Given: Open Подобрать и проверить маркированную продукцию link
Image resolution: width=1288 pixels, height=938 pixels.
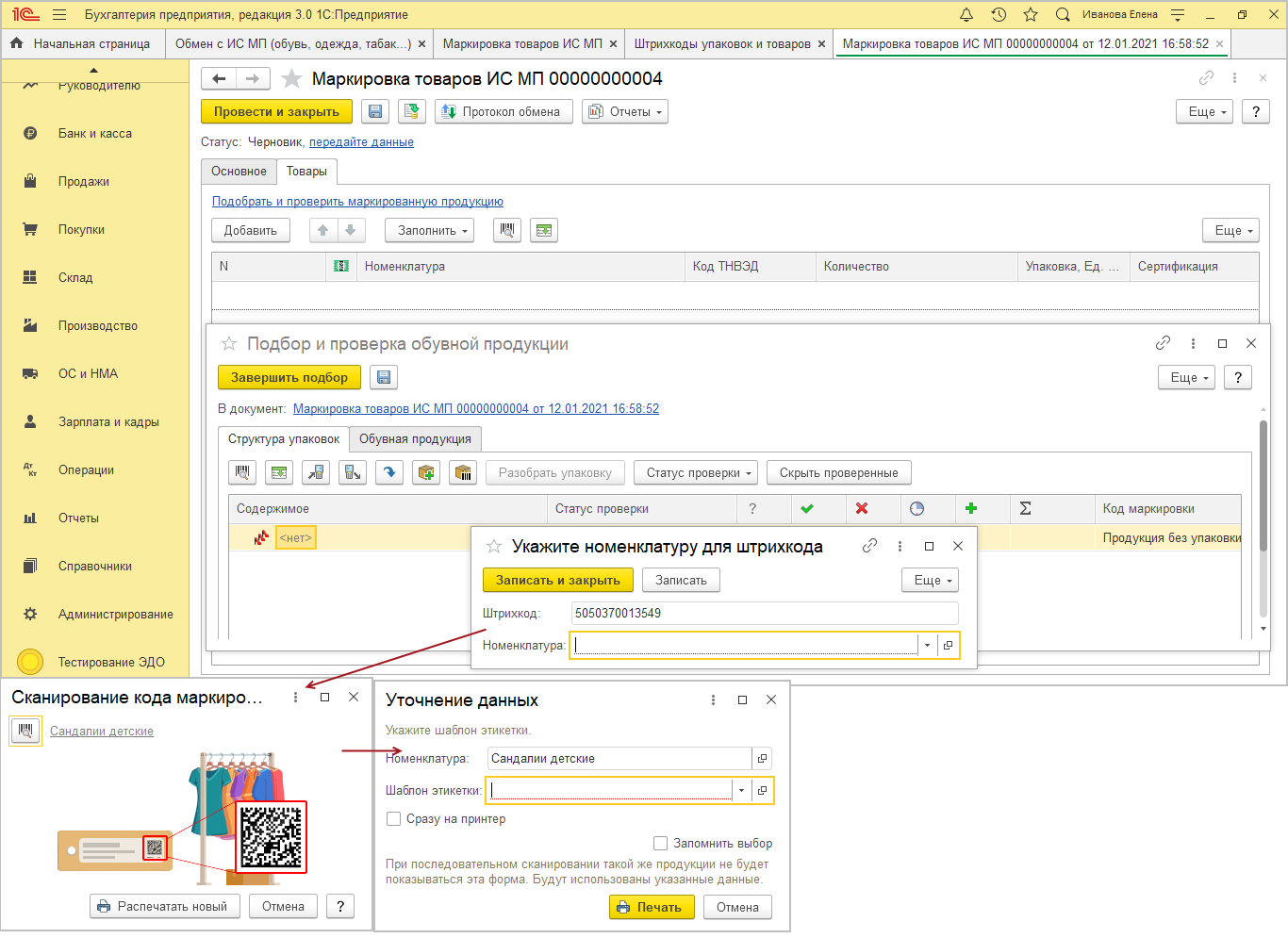Looking at the screenshot, I should coord(357,202).
